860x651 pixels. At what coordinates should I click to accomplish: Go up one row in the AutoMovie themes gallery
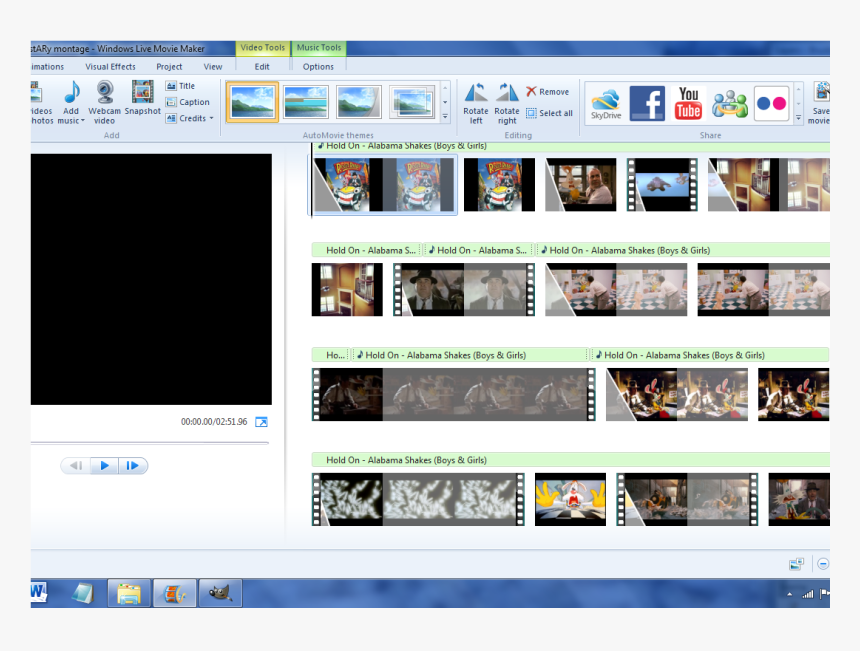pos(445,87)
